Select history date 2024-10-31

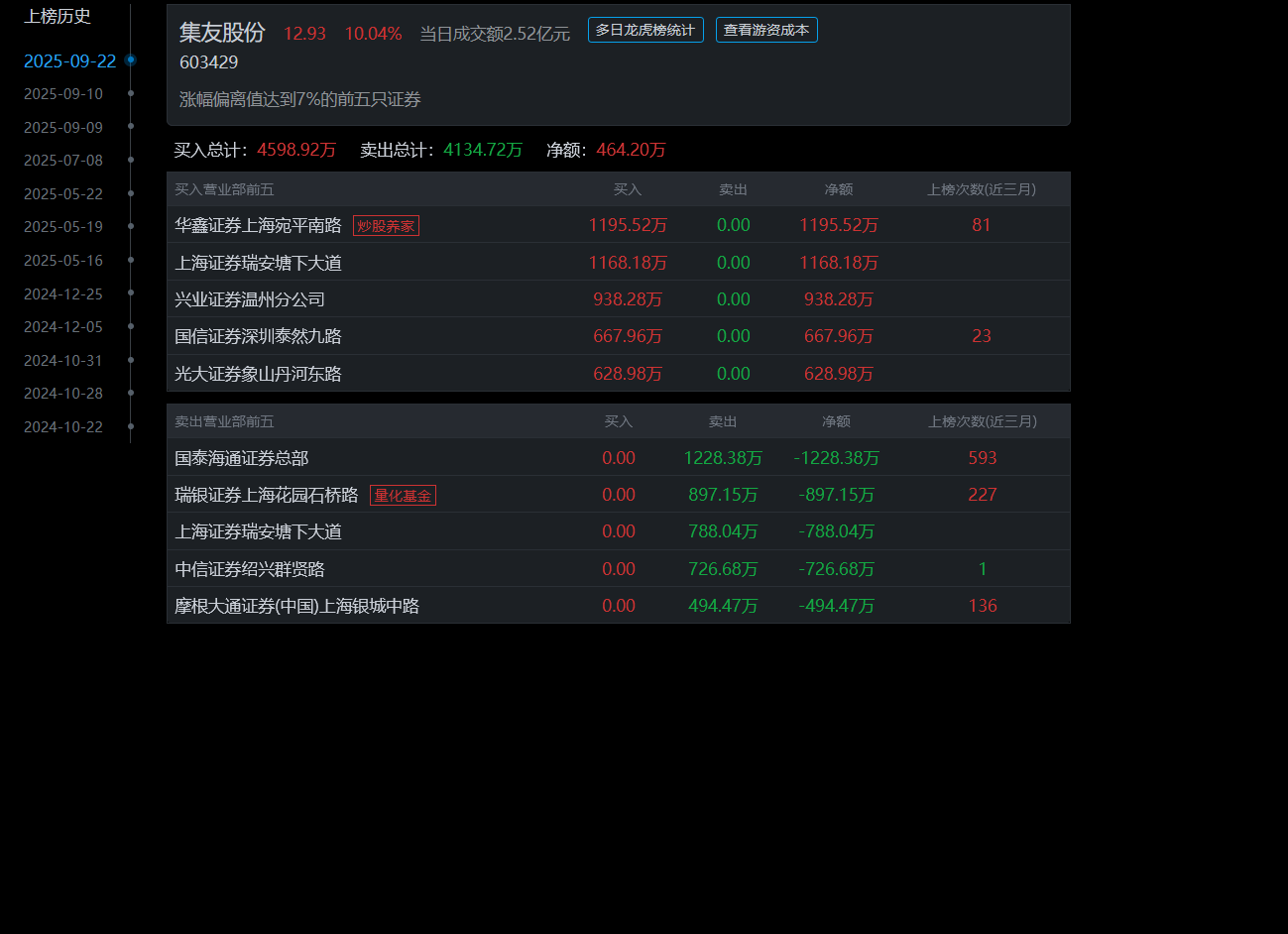[63, 361]
